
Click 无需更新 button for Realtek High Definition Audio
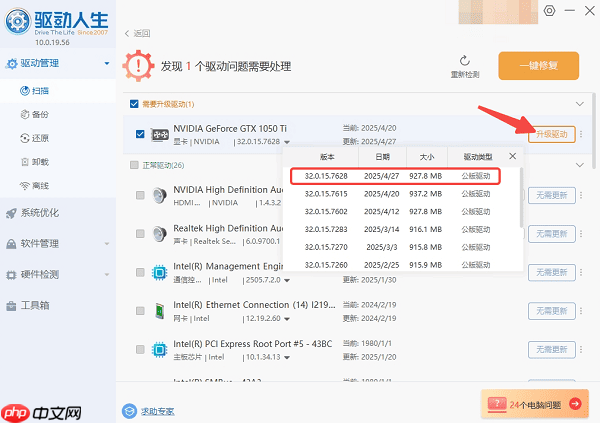point(551,234)
